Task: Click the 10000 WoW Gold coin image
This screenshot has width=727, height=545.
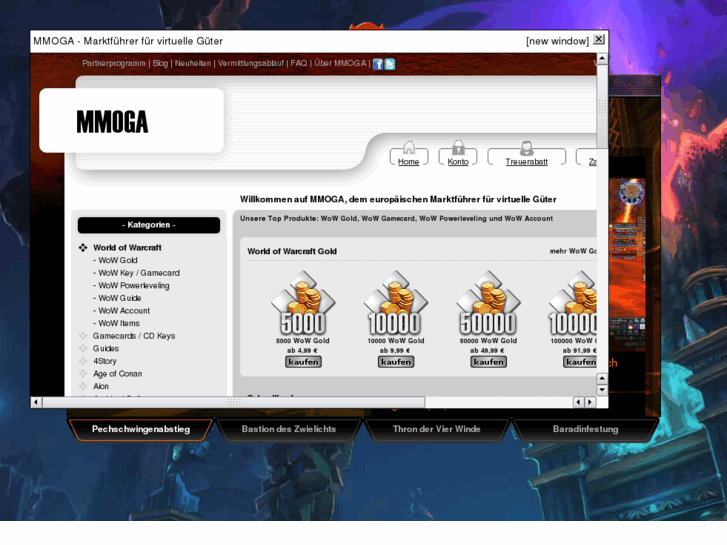Action: [395, 302]
